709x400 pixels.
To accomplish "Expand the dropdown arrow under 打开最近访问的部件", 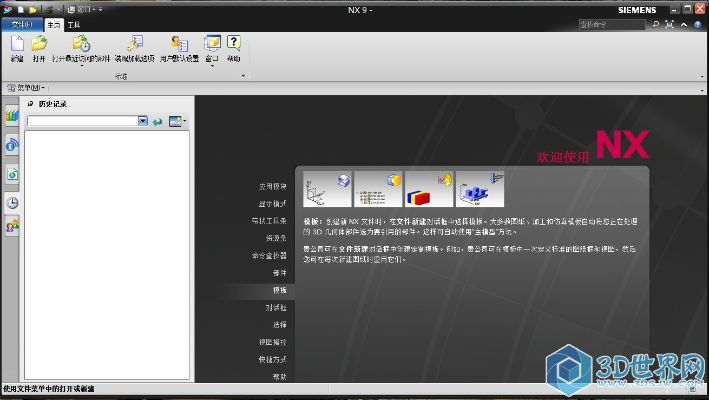I will 82,66.
